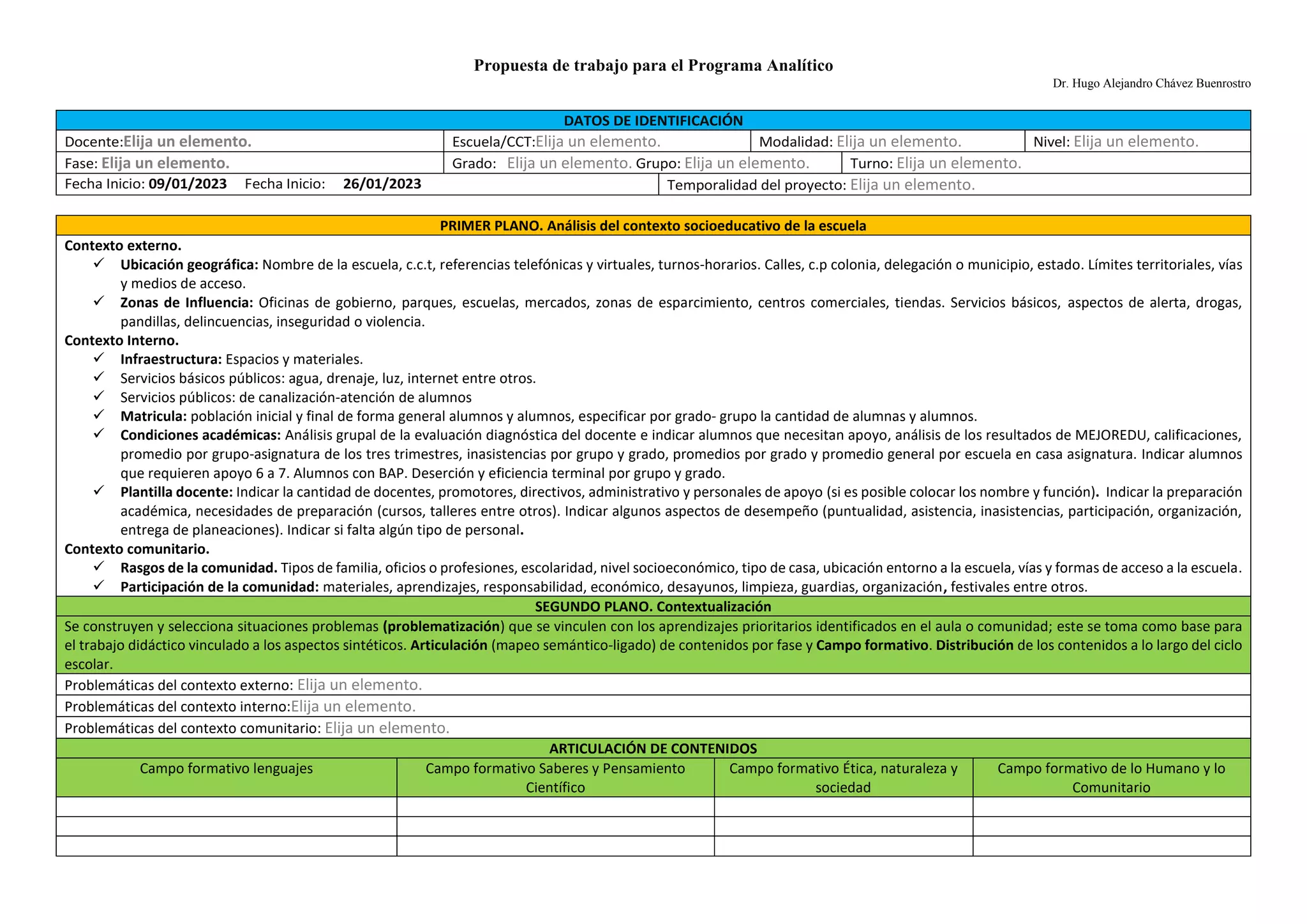
Task: Open the Modalidad dropdown
Action: point(899,142)
